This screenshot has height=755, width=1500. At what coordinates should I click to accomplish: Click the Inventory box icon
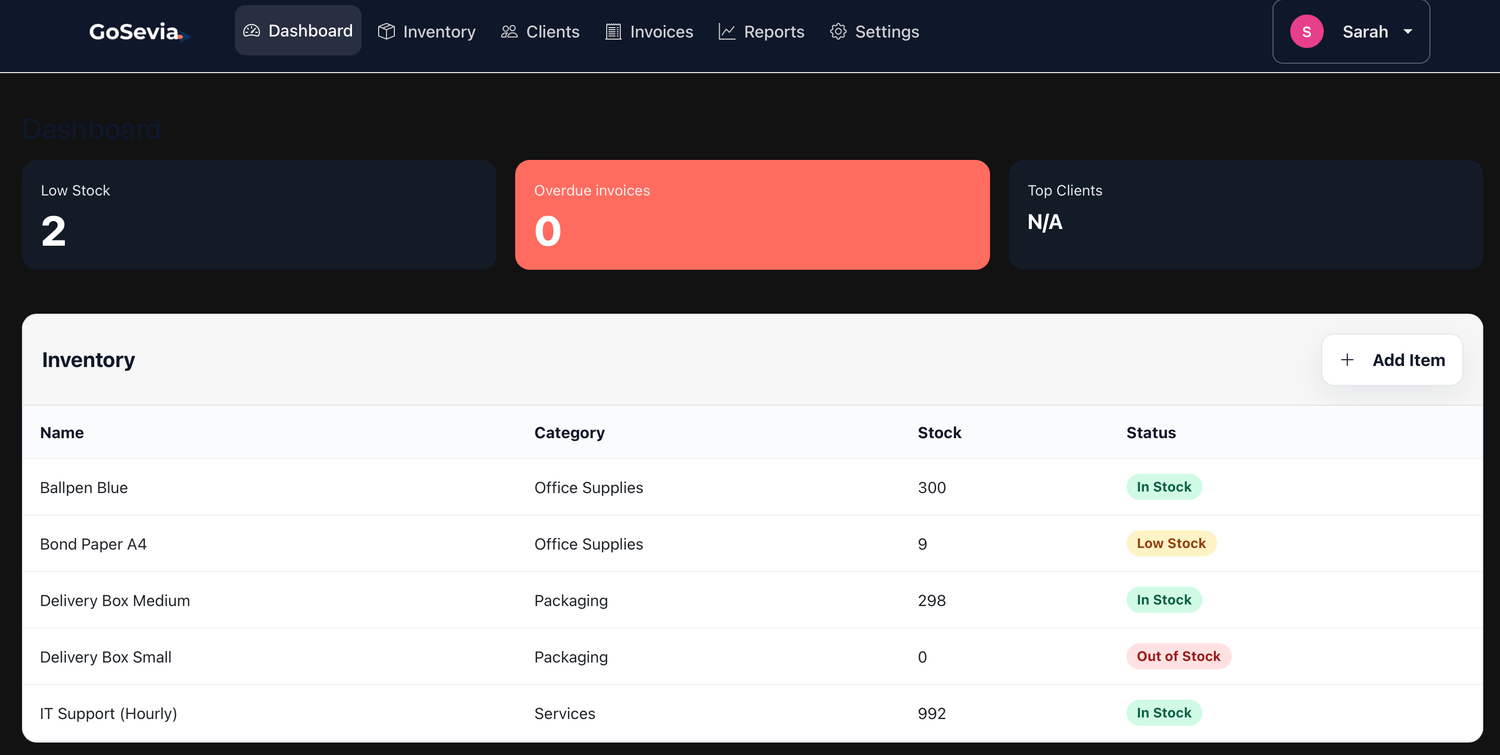click(386, 32)
